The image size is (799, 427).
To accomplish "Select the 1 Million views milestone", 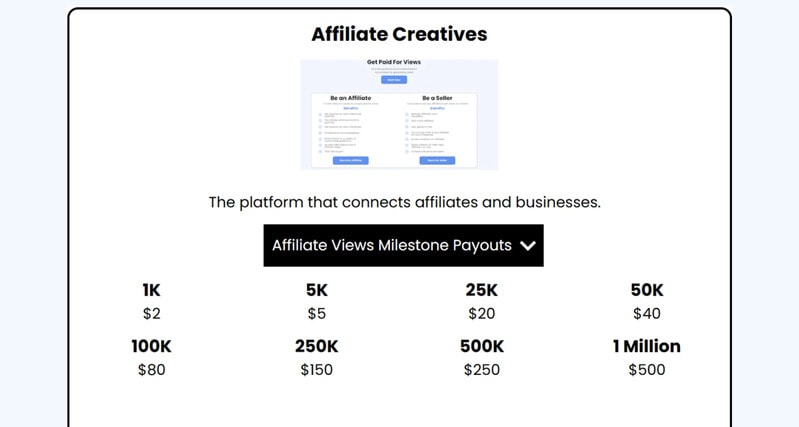I will click(646, 346).
